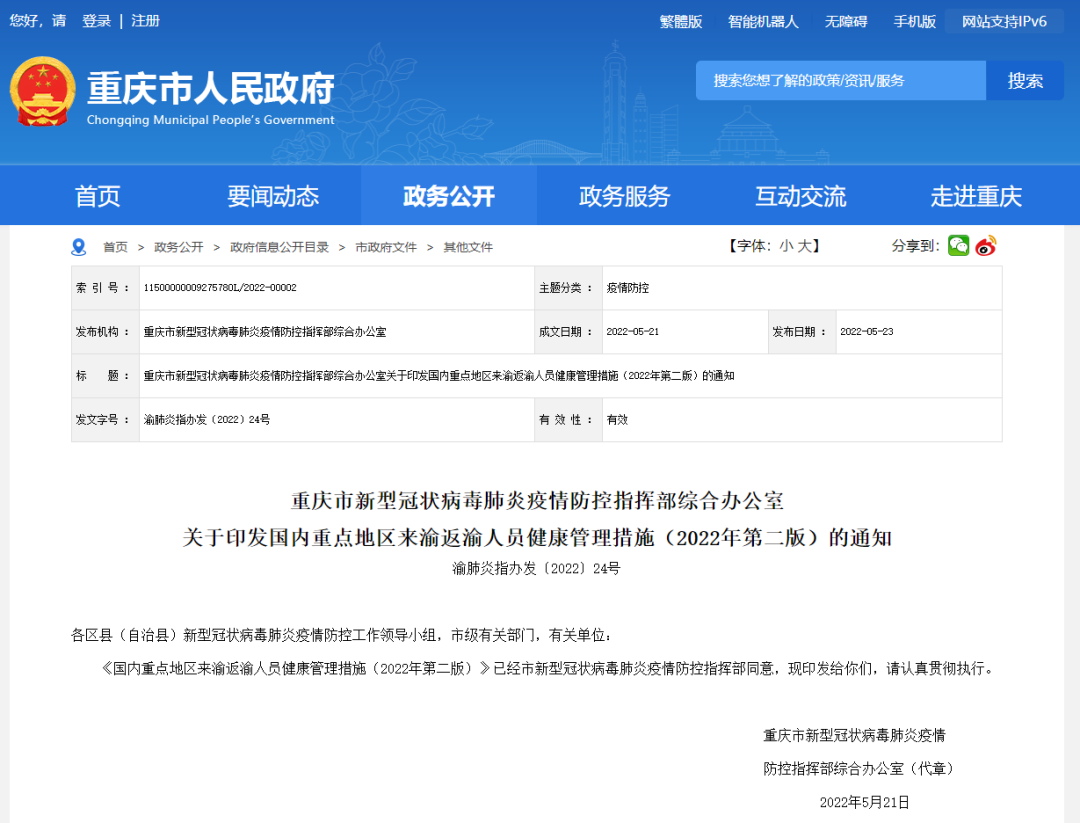
Task: Click document number 渝肺炎指办发〔2022〕24号 in table
Action: coord(207,420)
